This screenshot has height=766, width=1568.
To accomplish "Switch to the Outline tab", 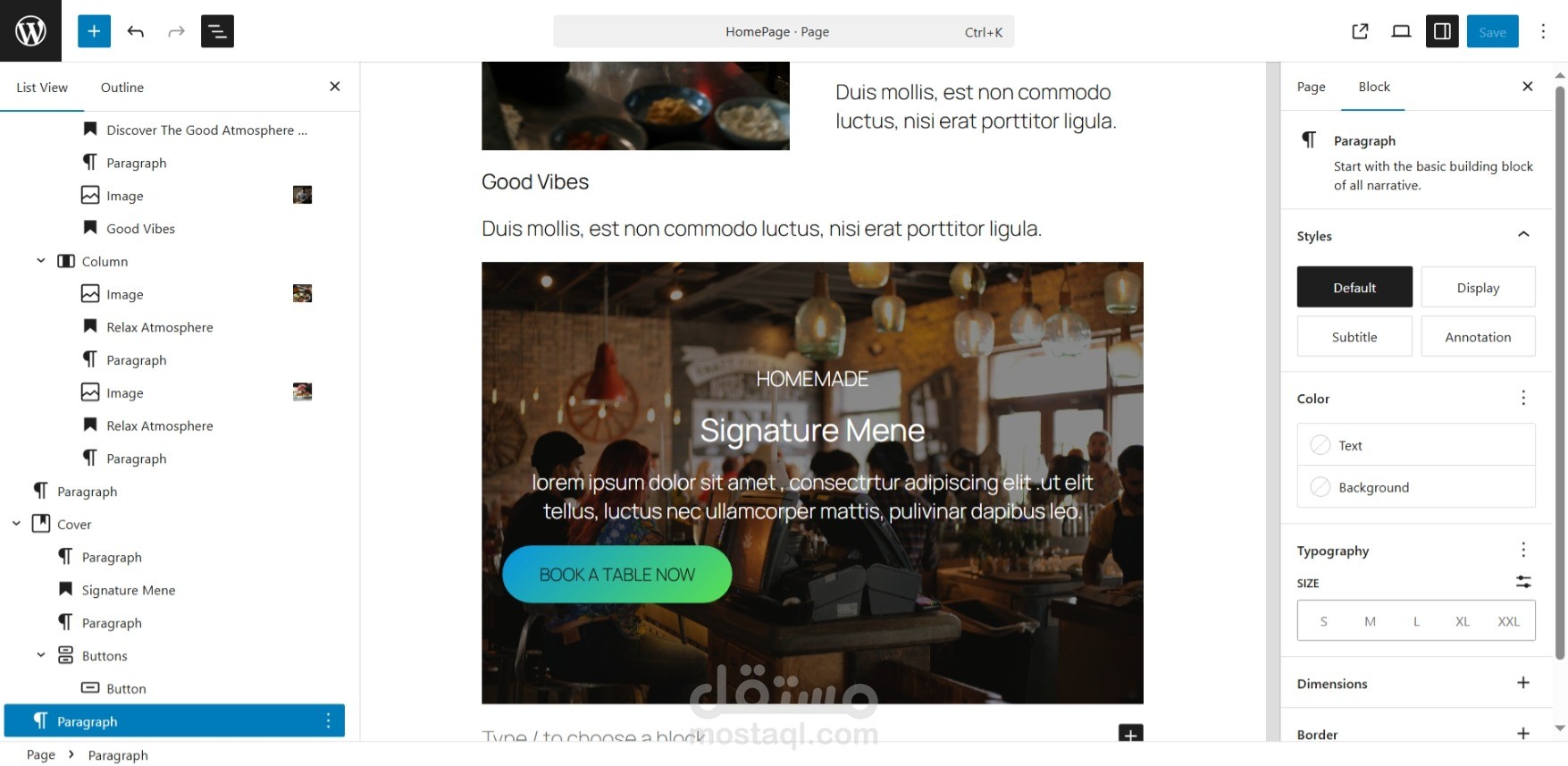I will [122, 88].
